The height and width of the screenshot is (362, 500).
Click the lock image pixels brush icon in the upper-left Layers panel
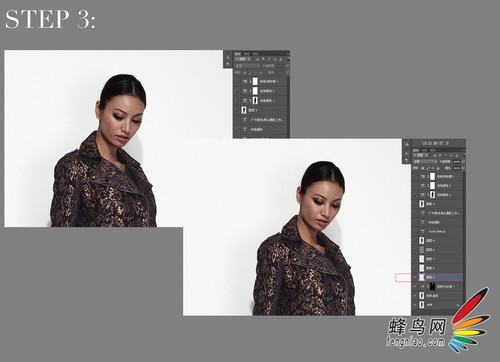point(250,73)
